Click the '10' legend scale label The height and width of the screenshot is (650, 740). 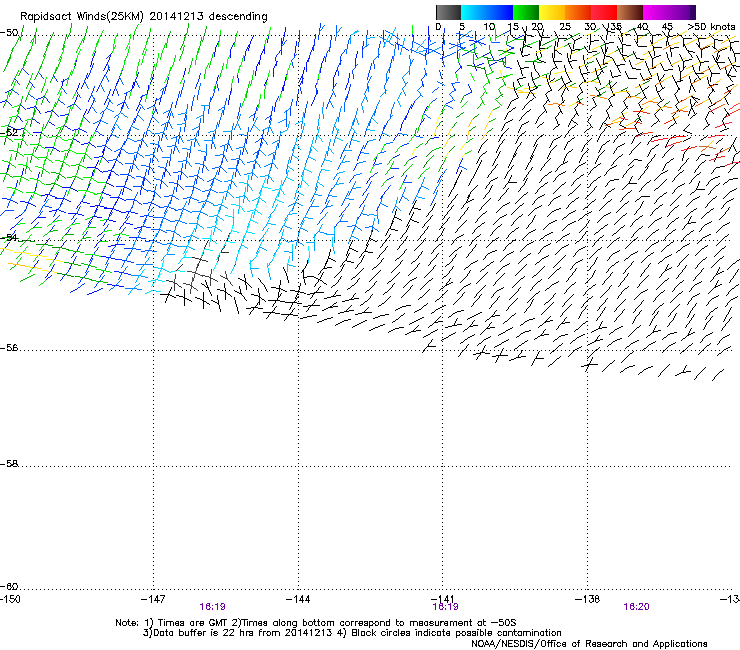click(489, 27)
